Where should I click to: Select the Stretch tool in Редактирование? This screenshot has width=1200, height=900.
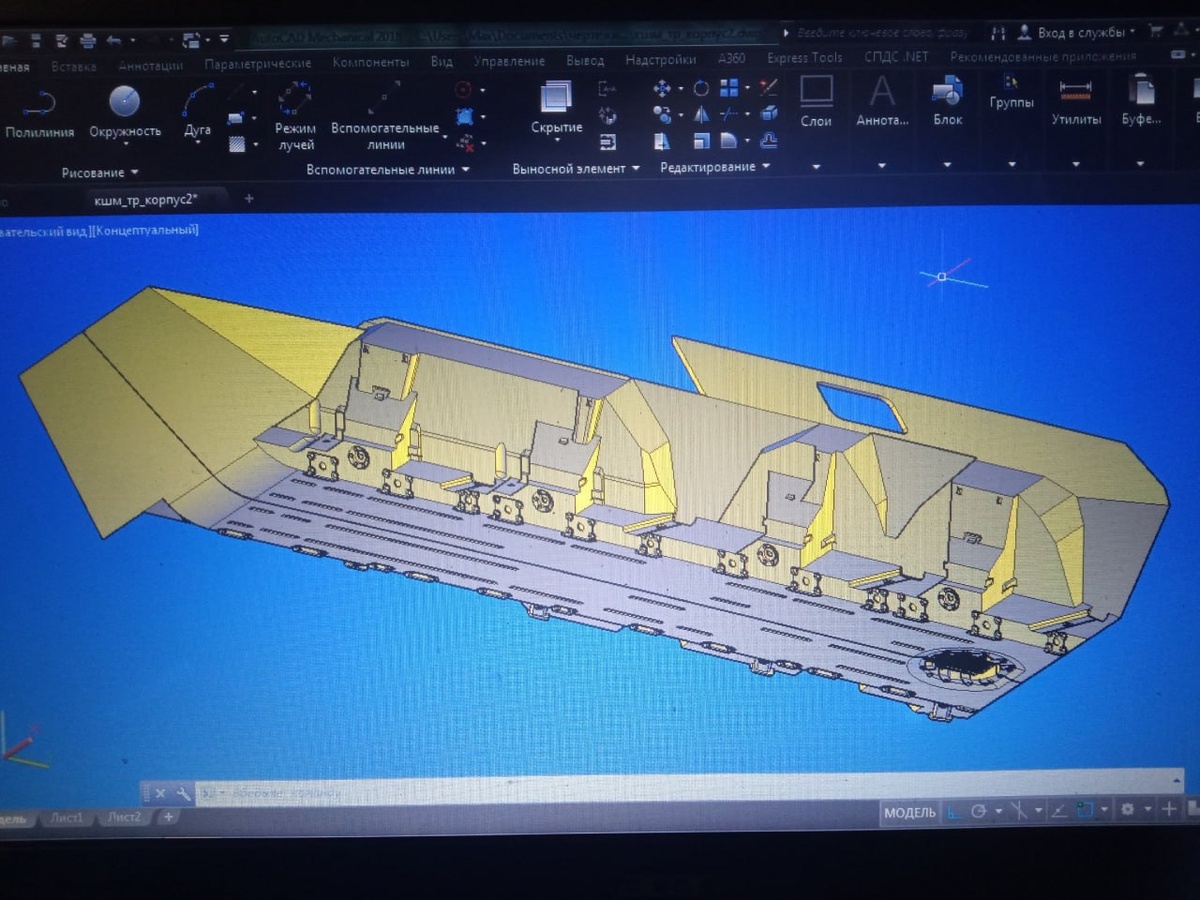pyautogui.click(x=662, y=141)
